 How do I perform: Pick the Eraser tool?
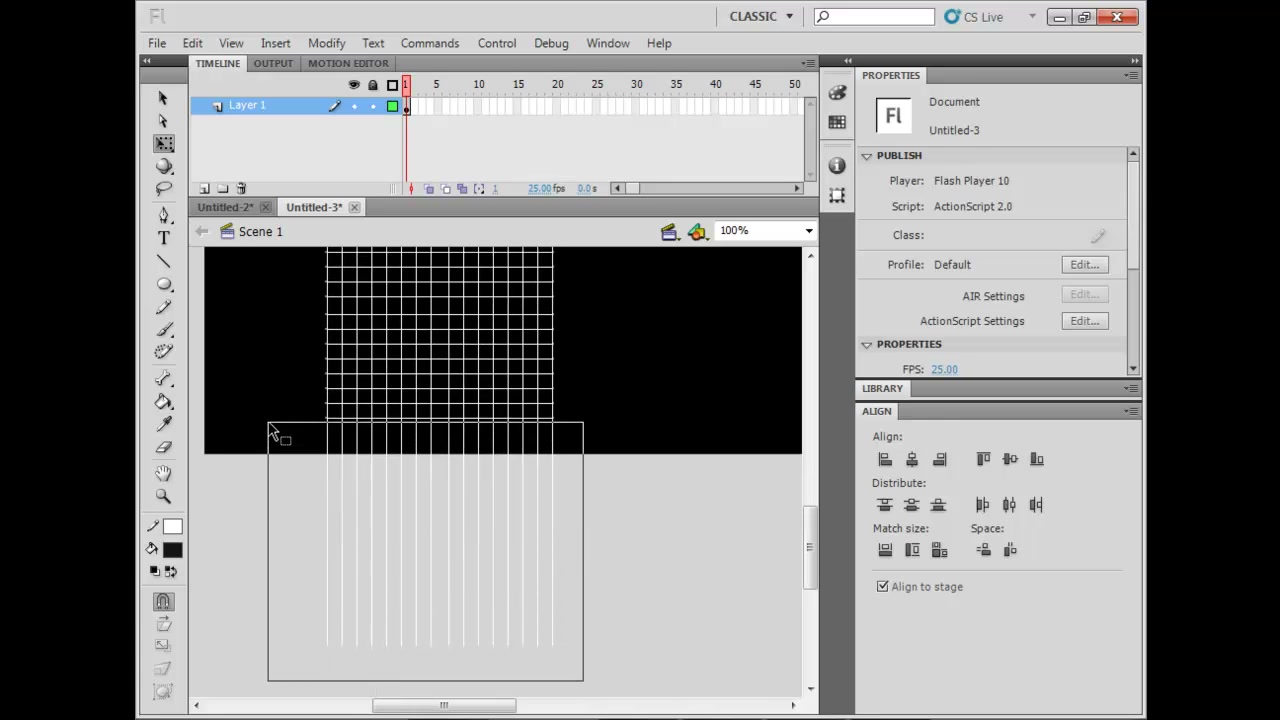[x=164, y=448]
